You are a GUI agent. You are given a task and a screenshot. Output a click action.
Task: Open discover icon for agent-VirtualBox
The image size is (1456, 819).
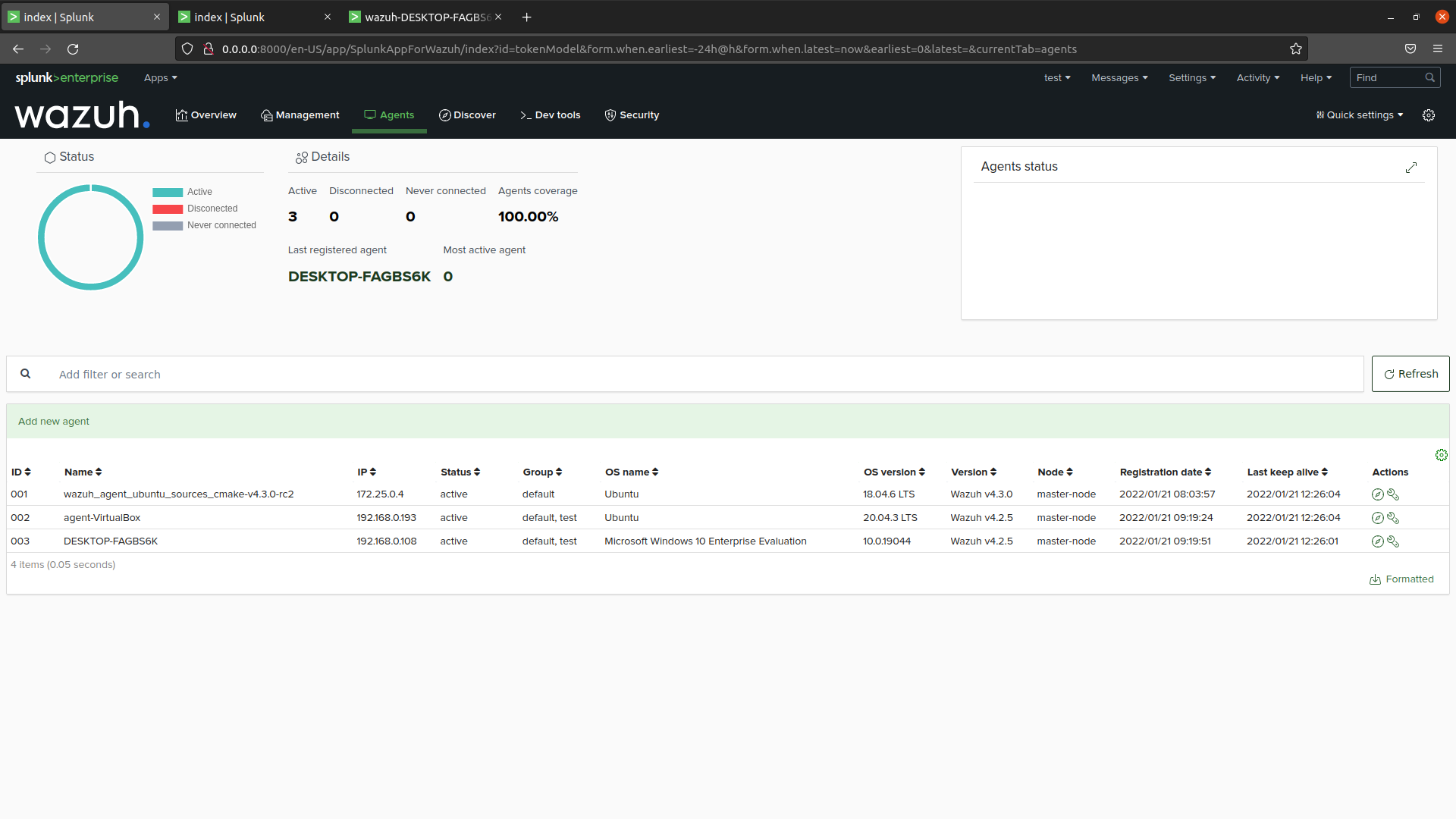(1377, 518)
